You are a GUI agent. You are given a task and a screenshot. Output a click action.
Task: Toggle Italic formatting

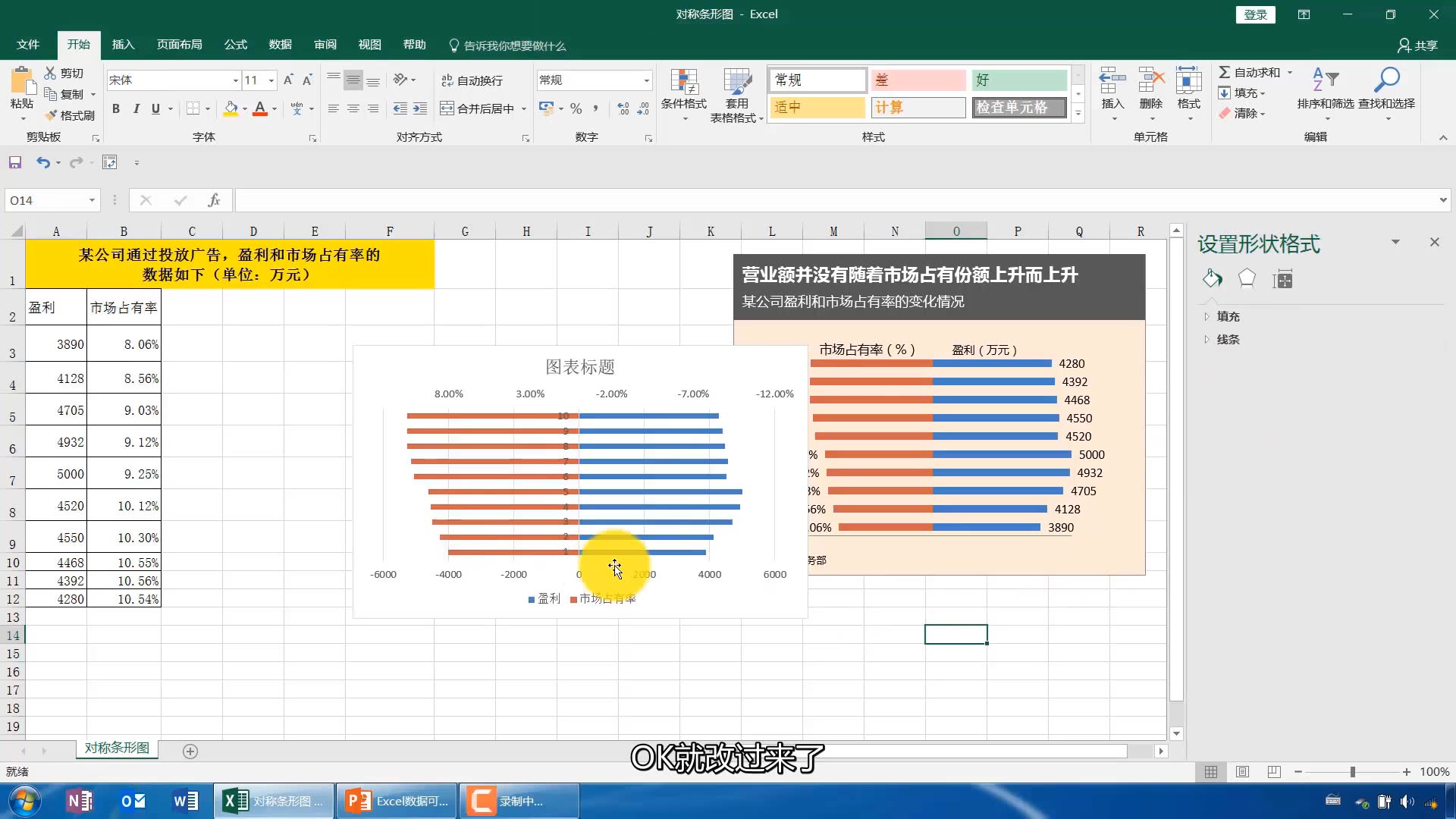pos(136,108)
